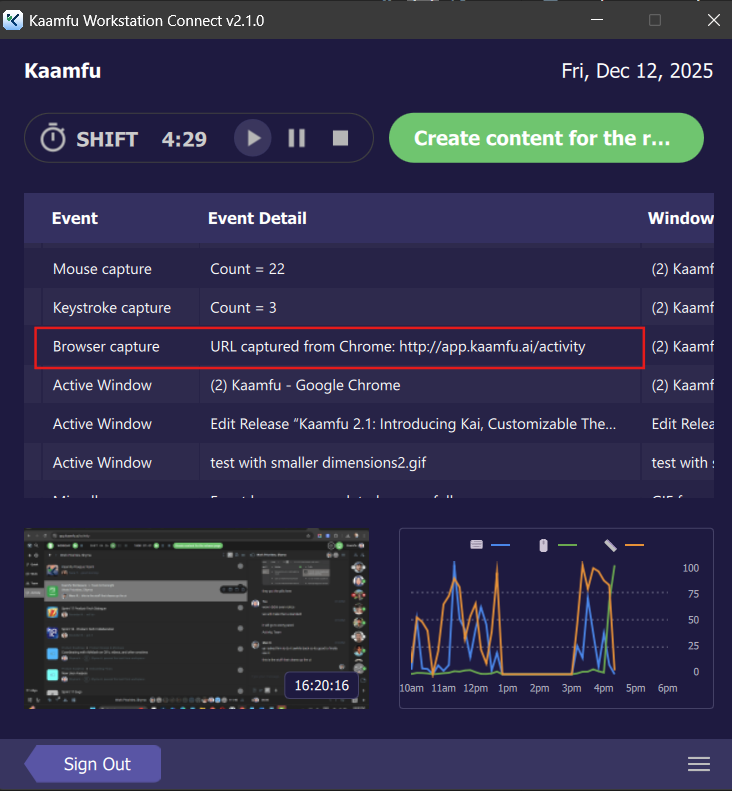Open the hamburger menu at bottom right
The image size is (732, 791).
coord(699,764)
